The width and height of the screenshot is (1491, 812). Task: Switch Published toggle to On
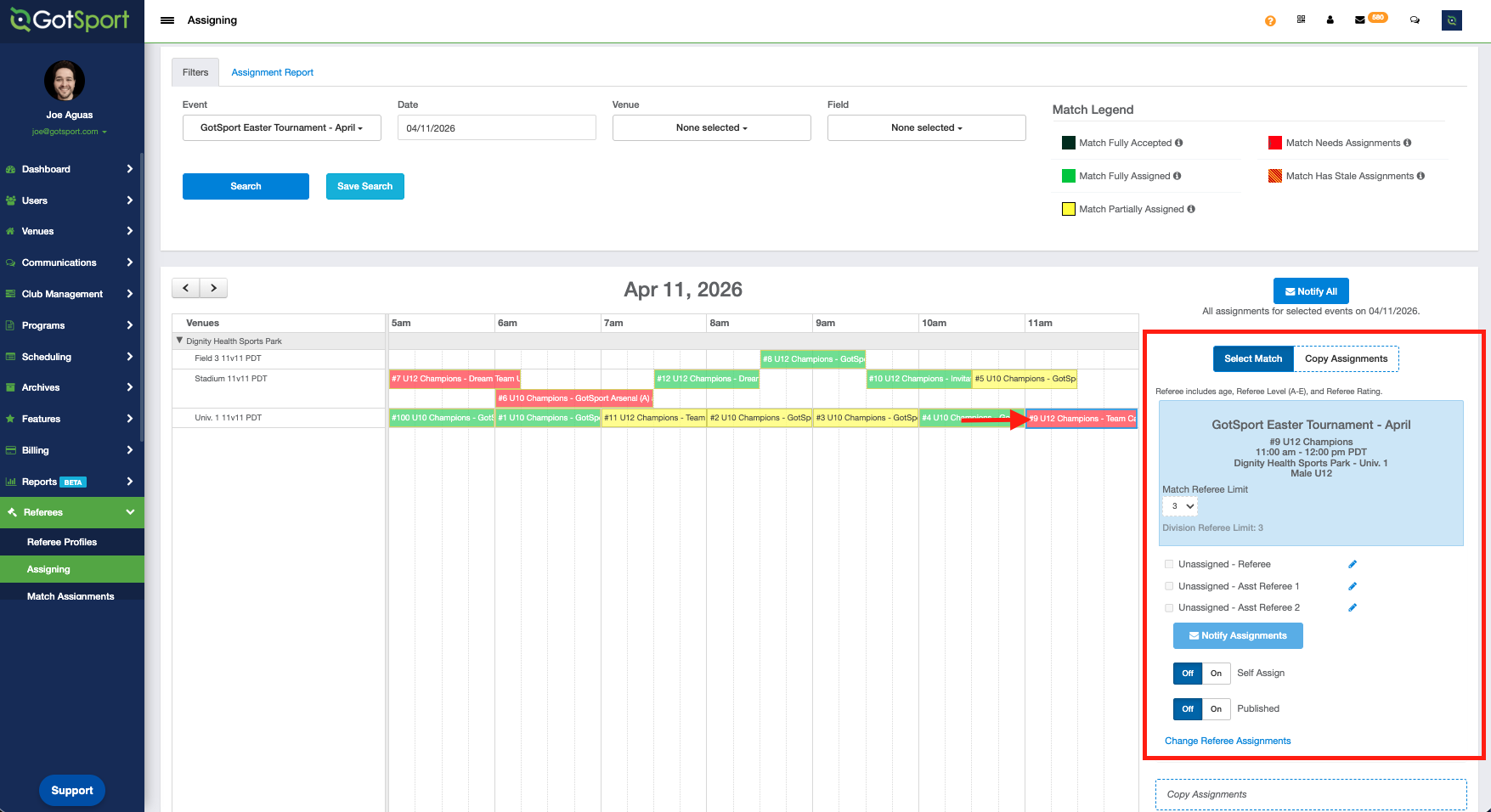point(1216,709)
